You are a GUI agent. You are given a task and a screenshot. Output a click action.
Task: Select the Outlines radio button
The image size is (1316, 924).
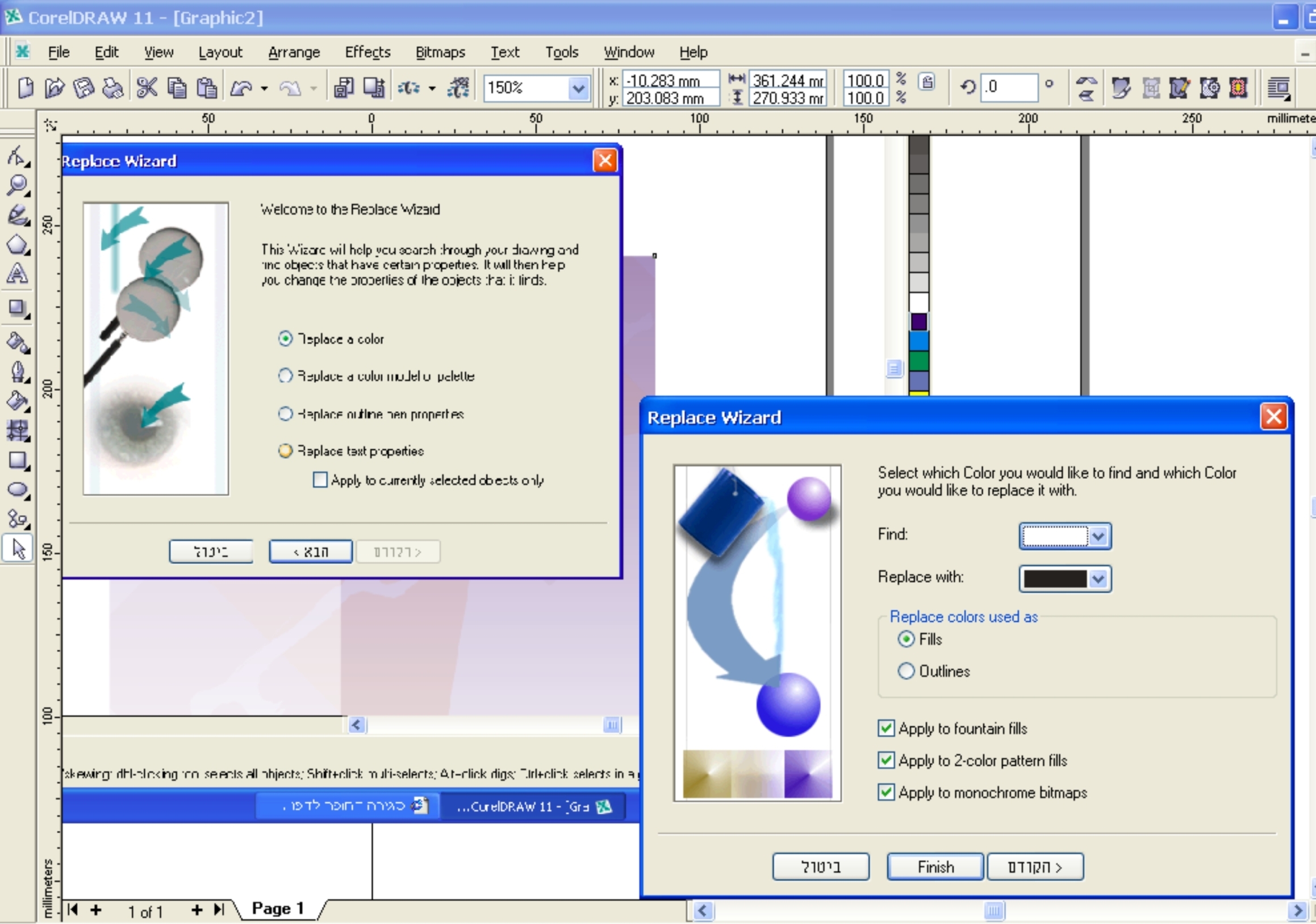(x=906, y=671)
